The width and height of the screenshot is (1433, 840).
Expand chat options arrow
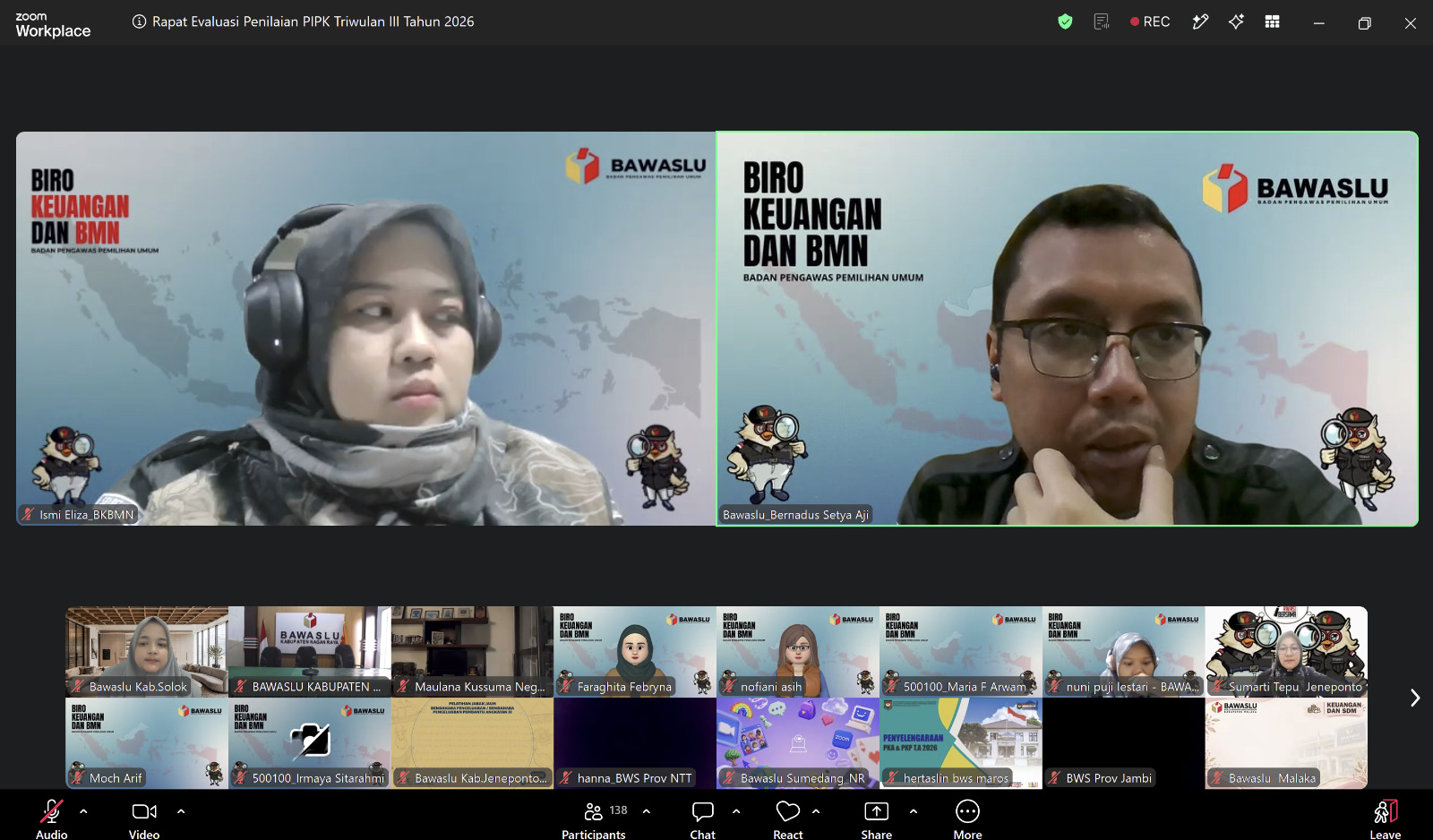pos(736,811)
